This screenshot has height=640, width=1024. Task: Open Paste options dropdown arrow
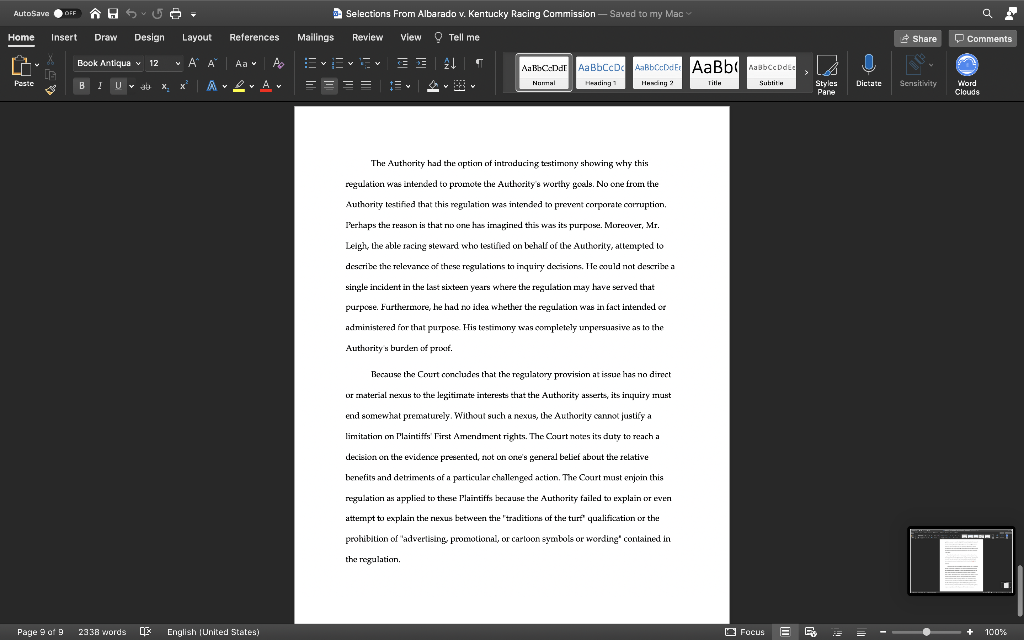(37, 65)
